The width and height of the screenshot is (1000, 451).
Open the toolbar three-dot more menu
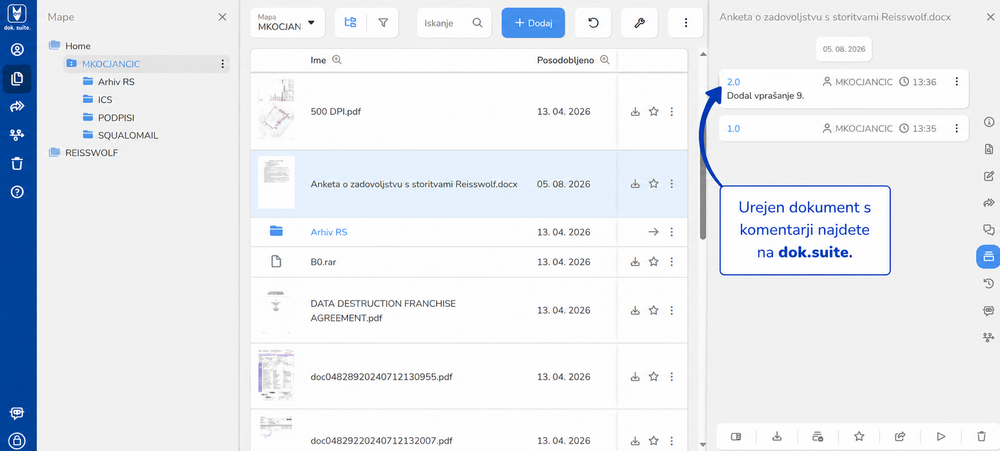[686, 22]
